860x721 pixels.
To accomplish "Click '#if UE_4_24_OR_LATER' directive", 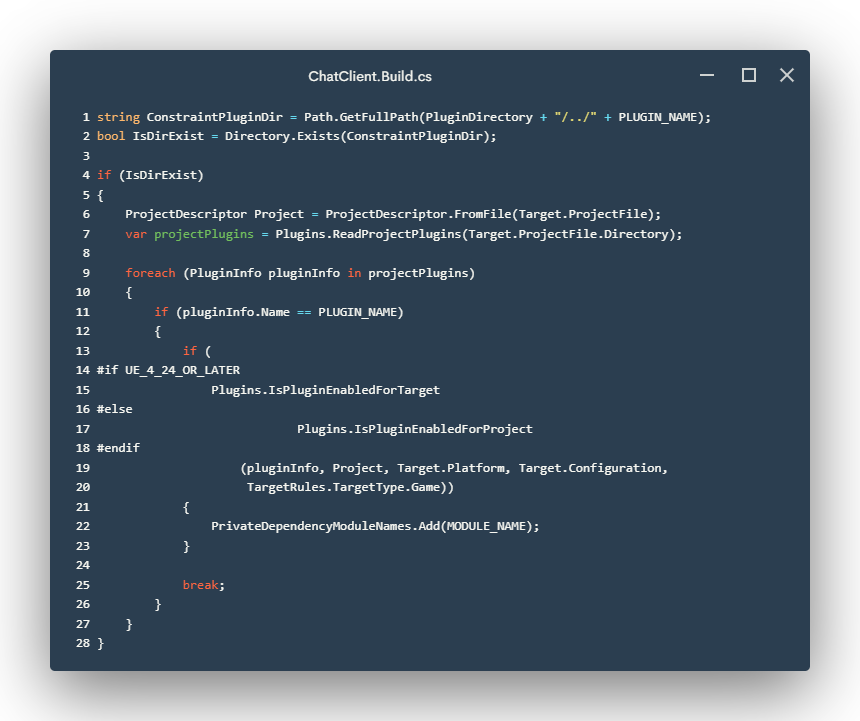I will [168, 371].
